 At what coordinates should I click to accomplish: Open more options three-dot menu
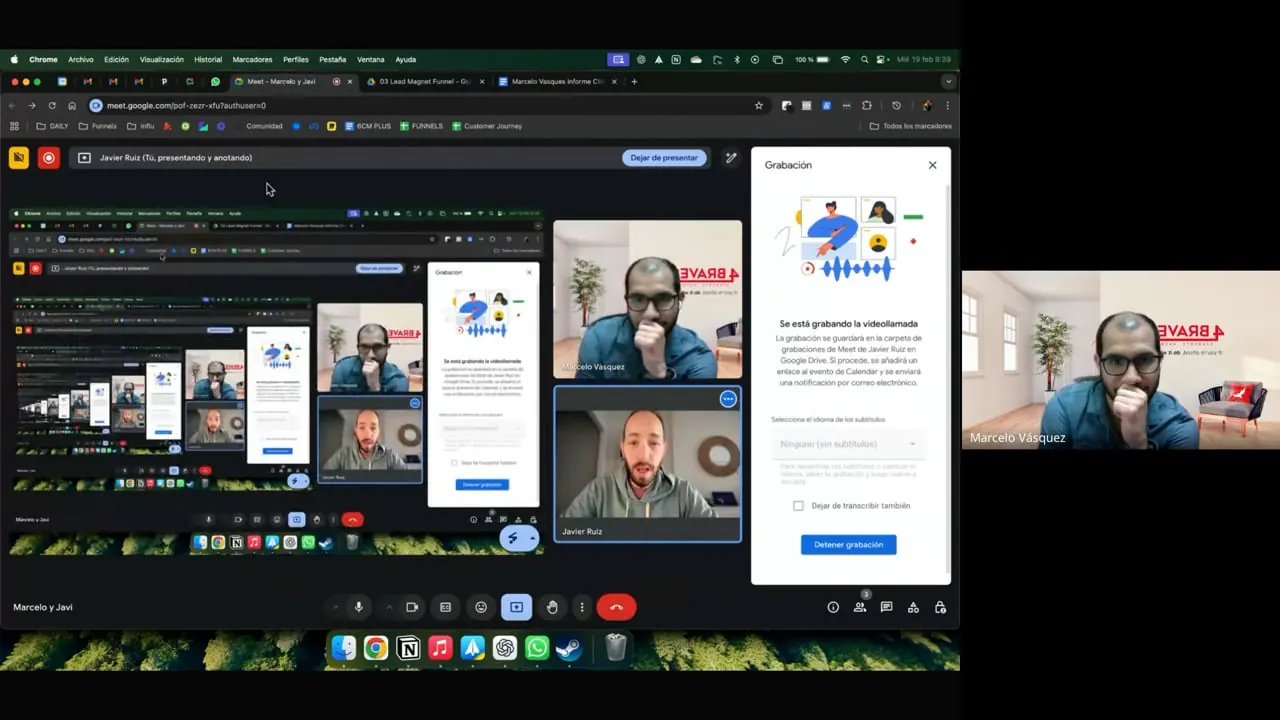point(582,607)
